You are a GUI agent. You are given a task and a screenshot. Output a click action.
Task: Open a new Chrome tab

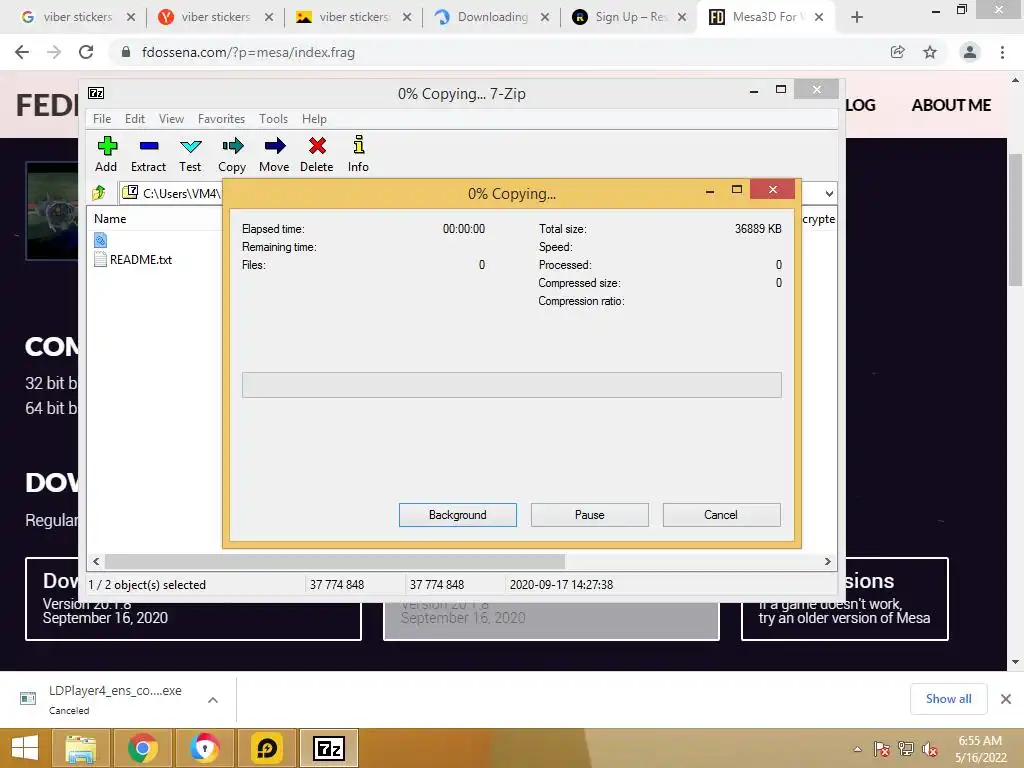click(857, 17)
